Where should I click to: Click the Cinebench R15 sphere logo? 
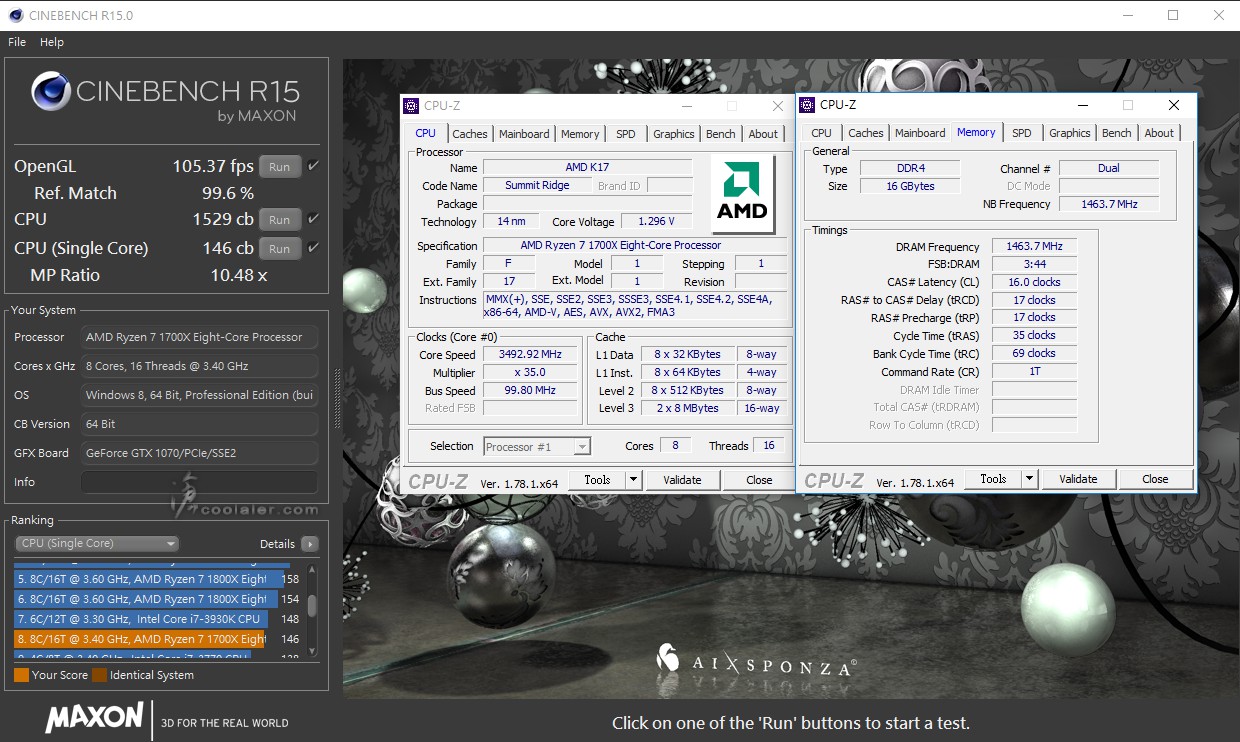point(51,92)
